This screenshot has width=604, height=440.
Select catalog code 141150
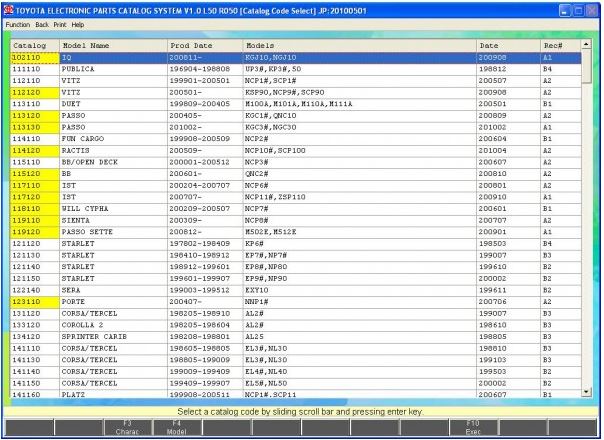[x=35, y=383]
